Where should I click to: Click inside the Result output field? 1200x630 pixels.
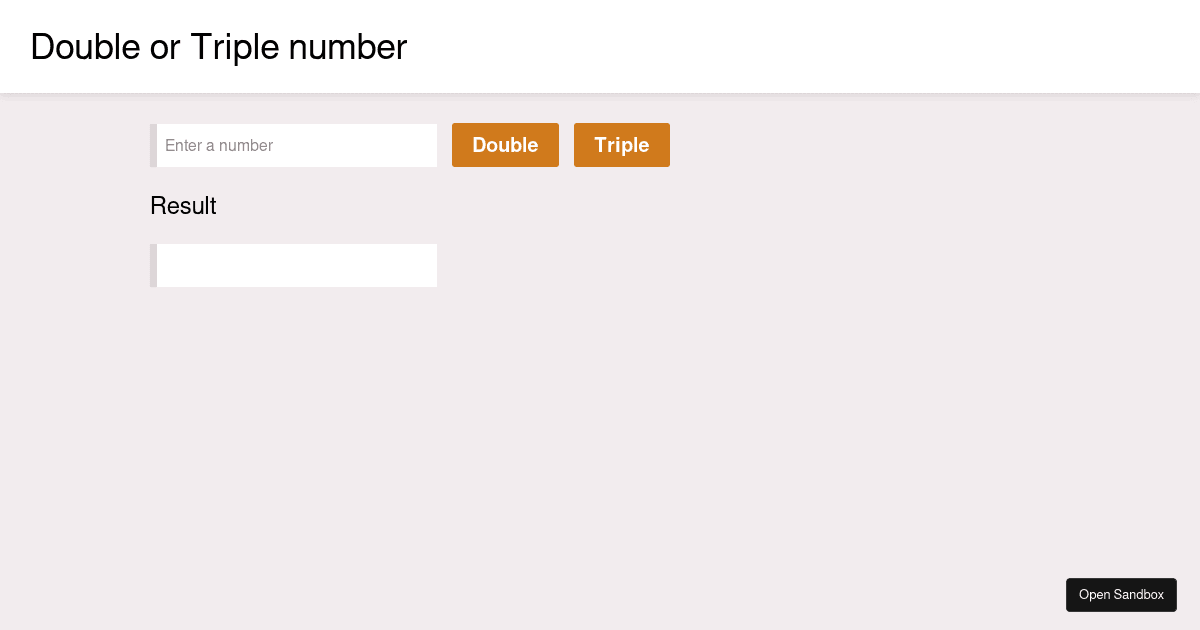(295, 265)
